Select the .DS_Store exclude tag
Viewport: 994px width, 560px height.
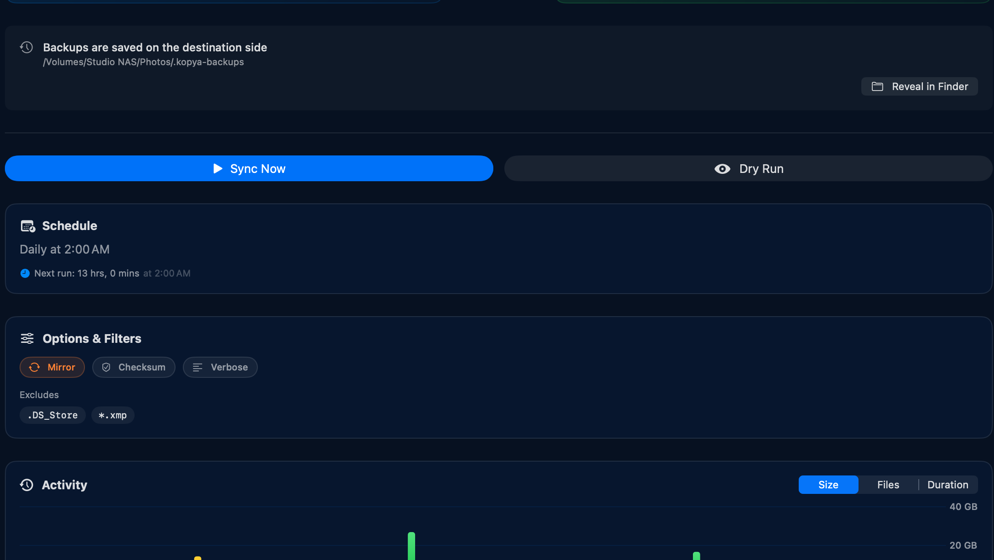53,415
